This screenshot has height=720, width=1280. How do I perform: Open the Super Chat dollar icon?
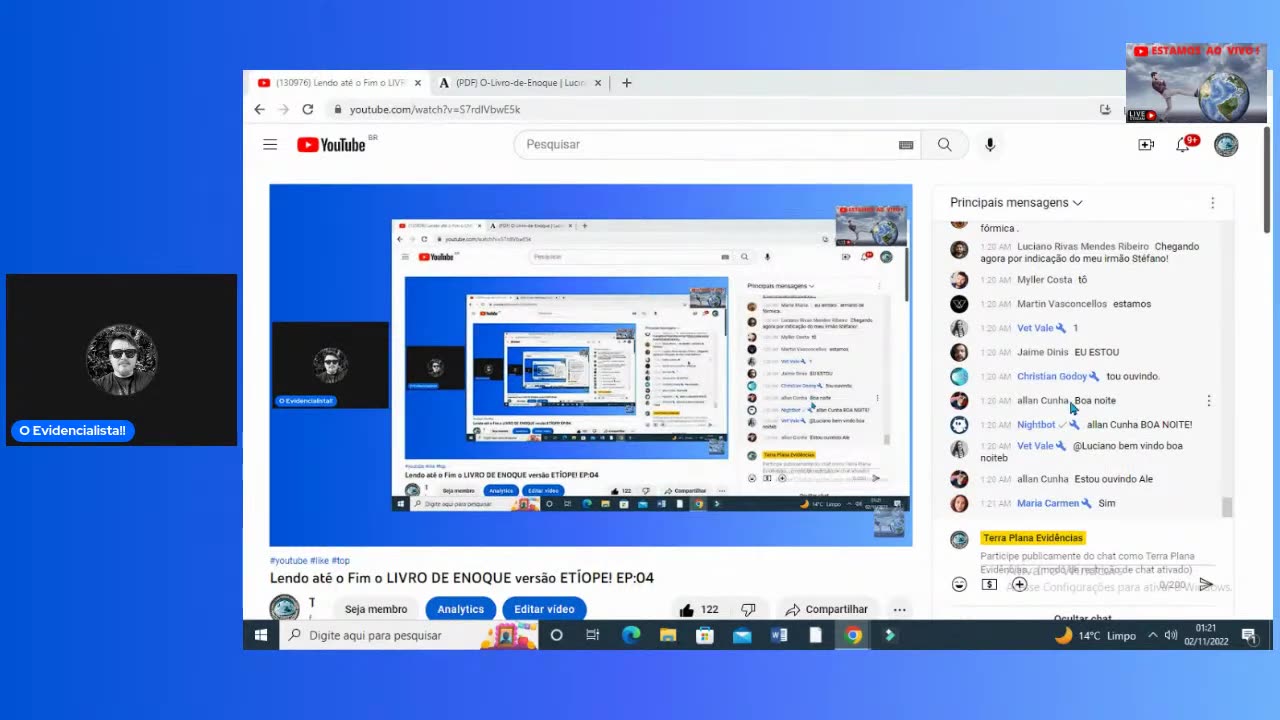point(989,585)
